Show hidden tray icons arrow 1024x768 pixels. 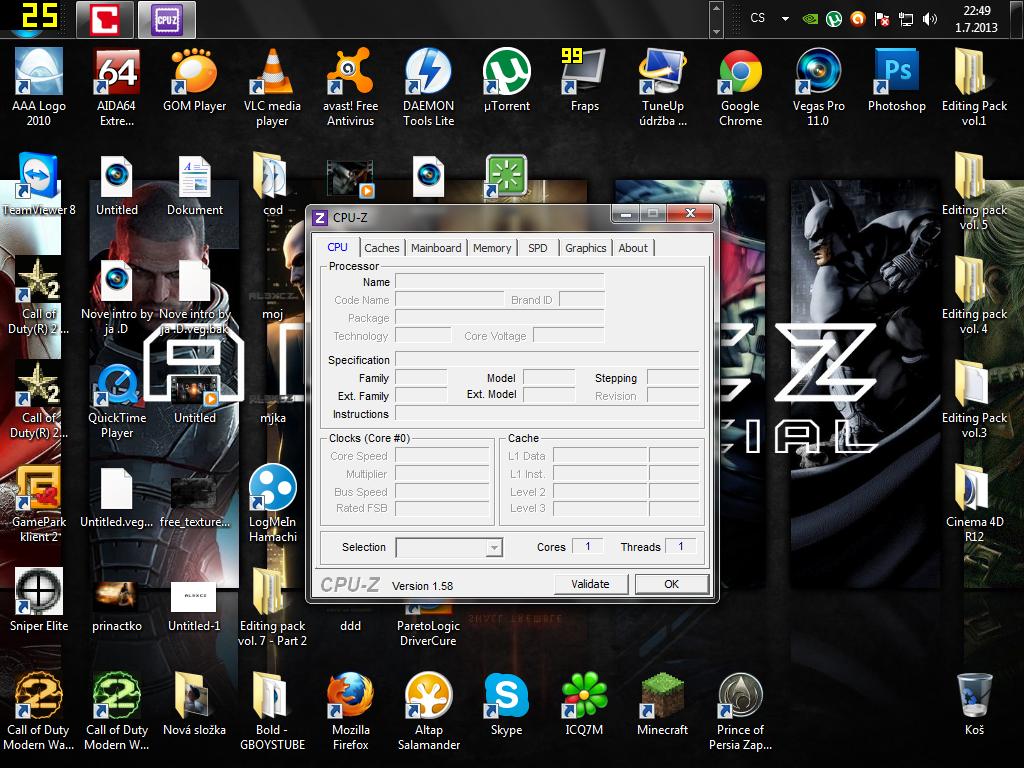785,18
